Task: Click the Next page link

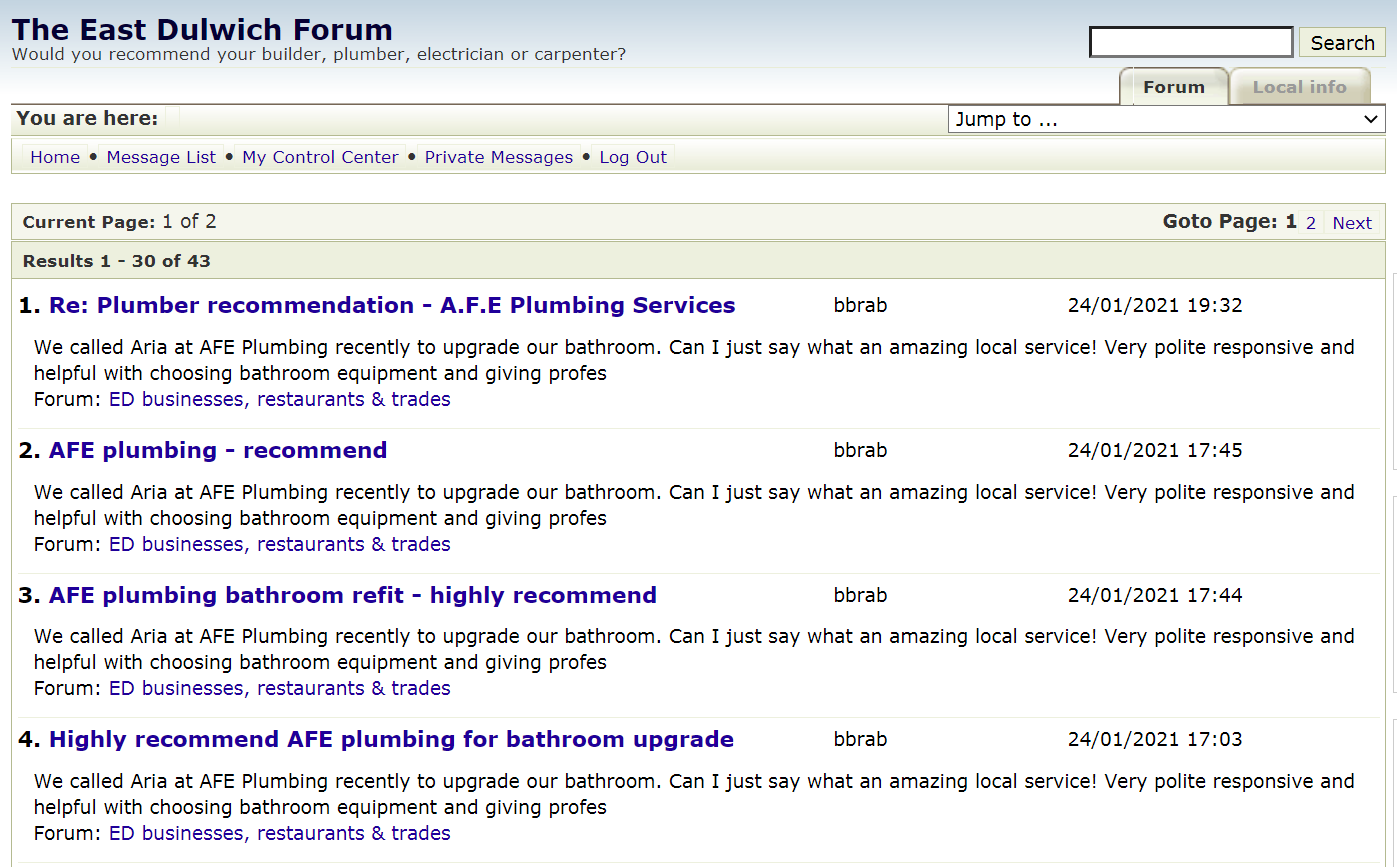Action: click(x=1352, y=223)
